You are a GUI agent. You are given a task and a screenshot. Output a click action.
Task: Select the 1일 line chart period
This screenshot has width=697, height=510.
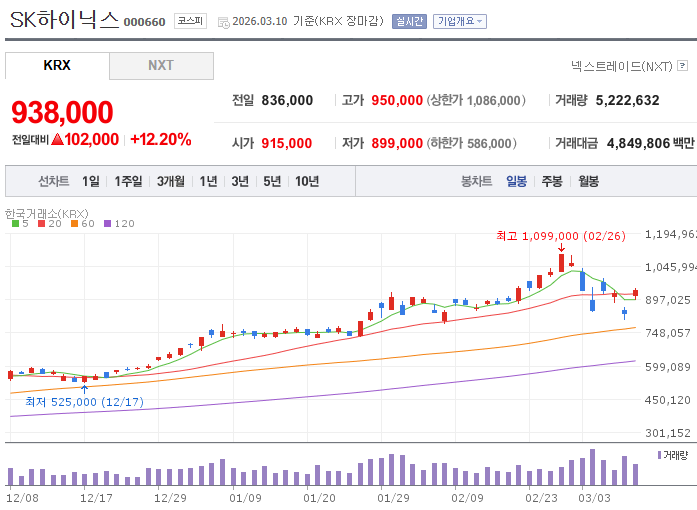(91, 181)
